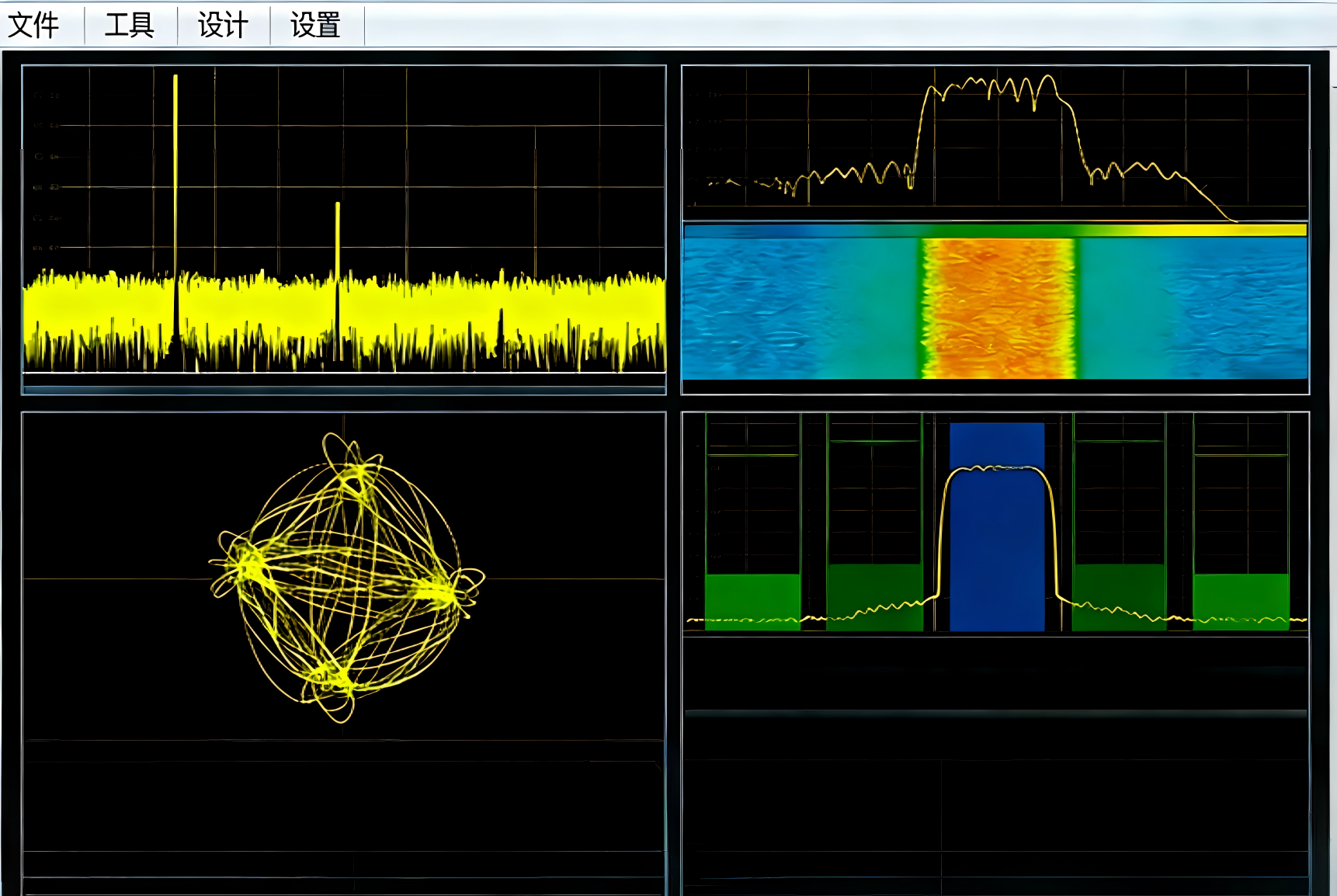The width and height of the screenshot is (1337, 896).
Task: Open the 文件 menu
Action: click(x=34, y=25)
